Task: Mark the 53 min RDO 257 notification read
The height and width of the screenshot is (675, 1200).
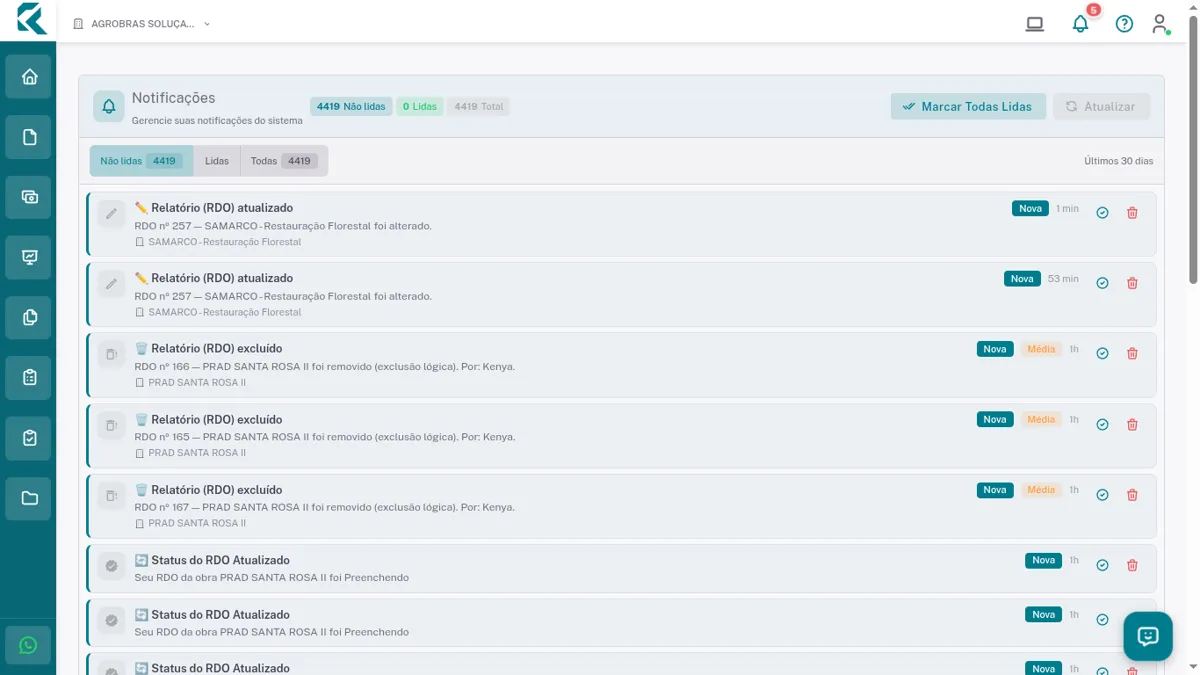Action: pyautogui.click(x=1102, y=283)
